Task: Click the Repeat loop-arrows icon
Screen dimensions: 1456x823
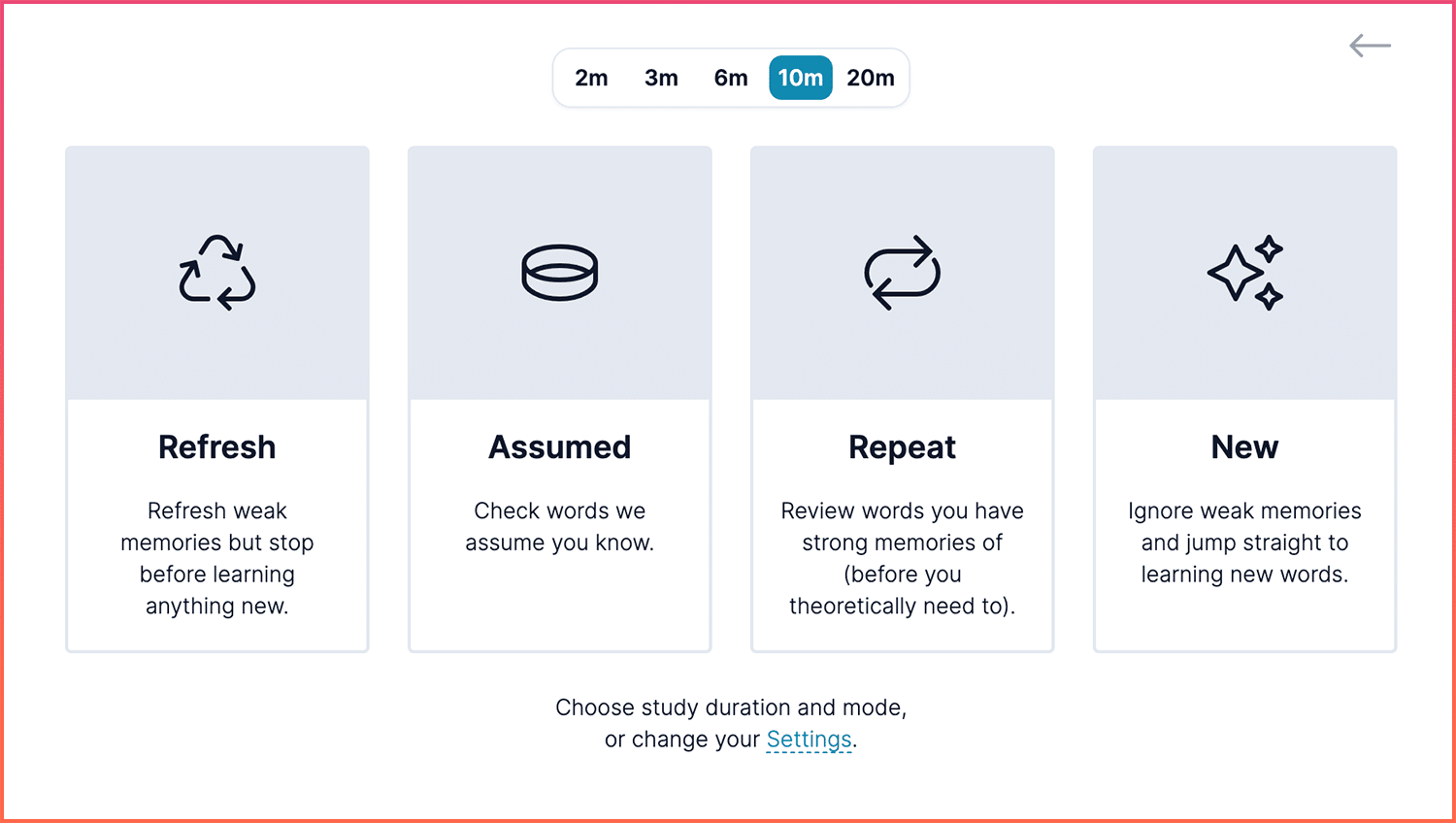Action: pyautogui.click(x=903, y=273)
